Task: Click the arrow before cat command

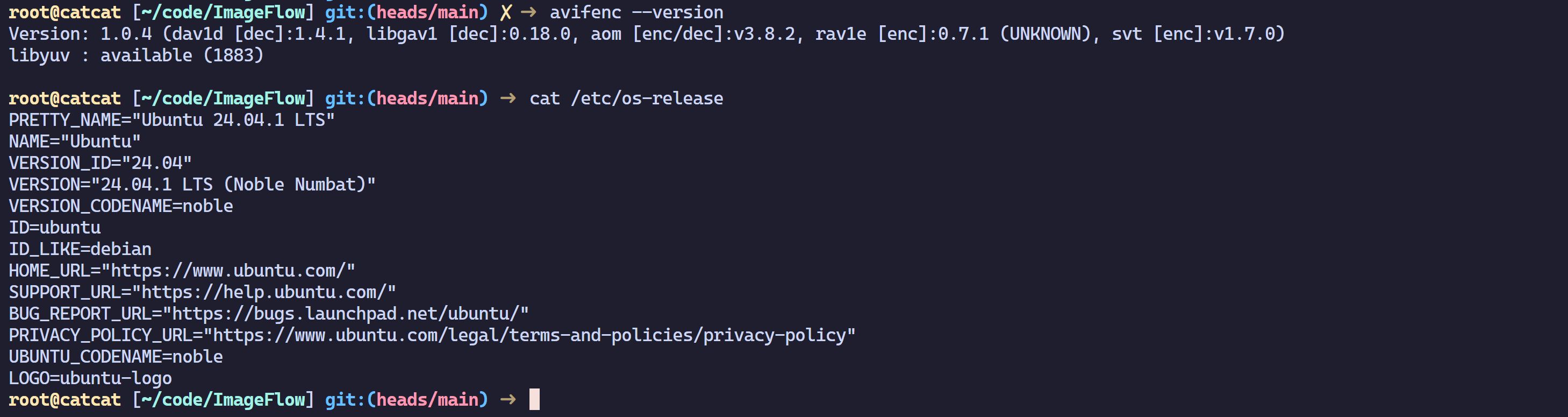Action: tap(507, 98)
